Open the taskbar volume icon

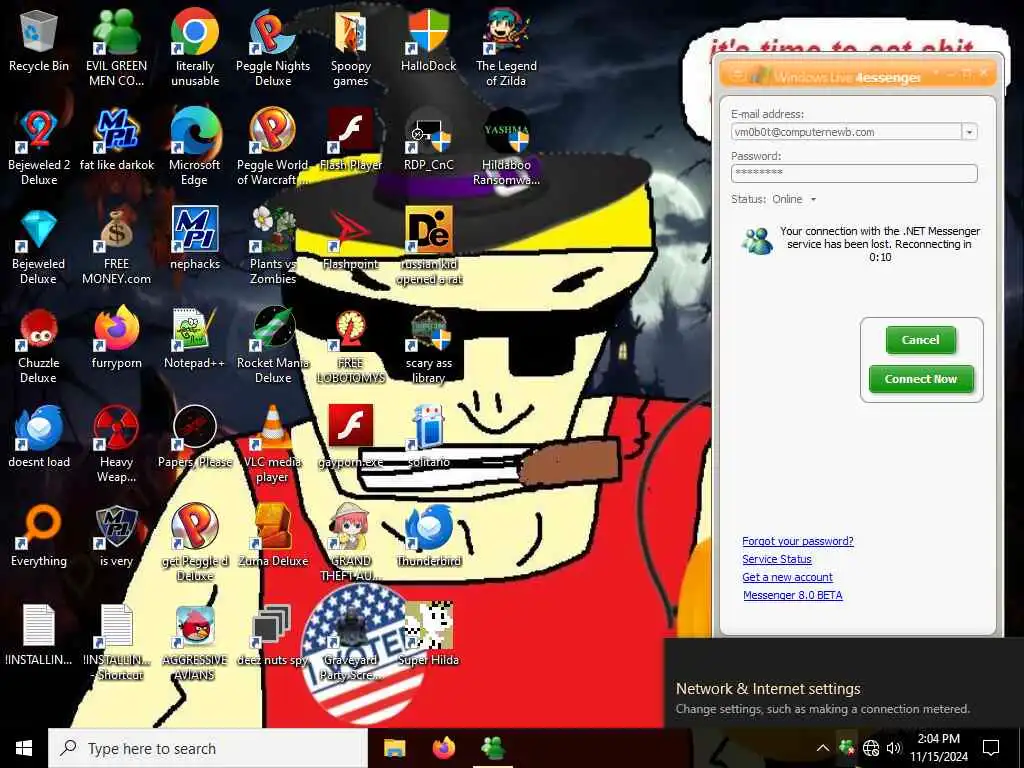click(894, 748)
